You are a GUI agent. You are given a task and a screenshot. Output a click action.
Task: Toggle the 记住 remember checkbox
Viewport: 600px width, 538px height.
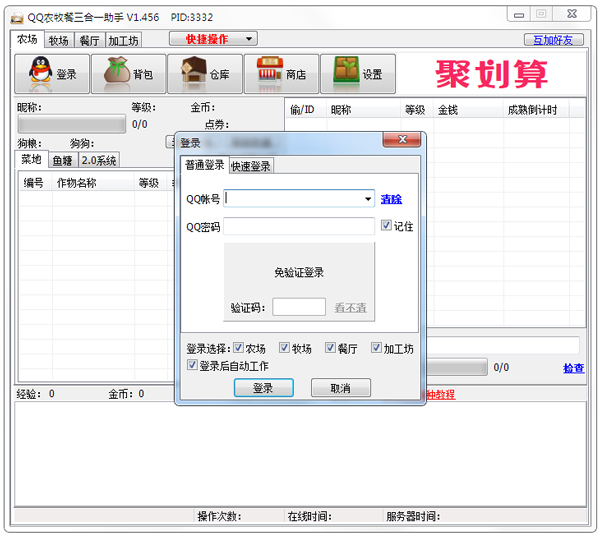tap(386, 225)
